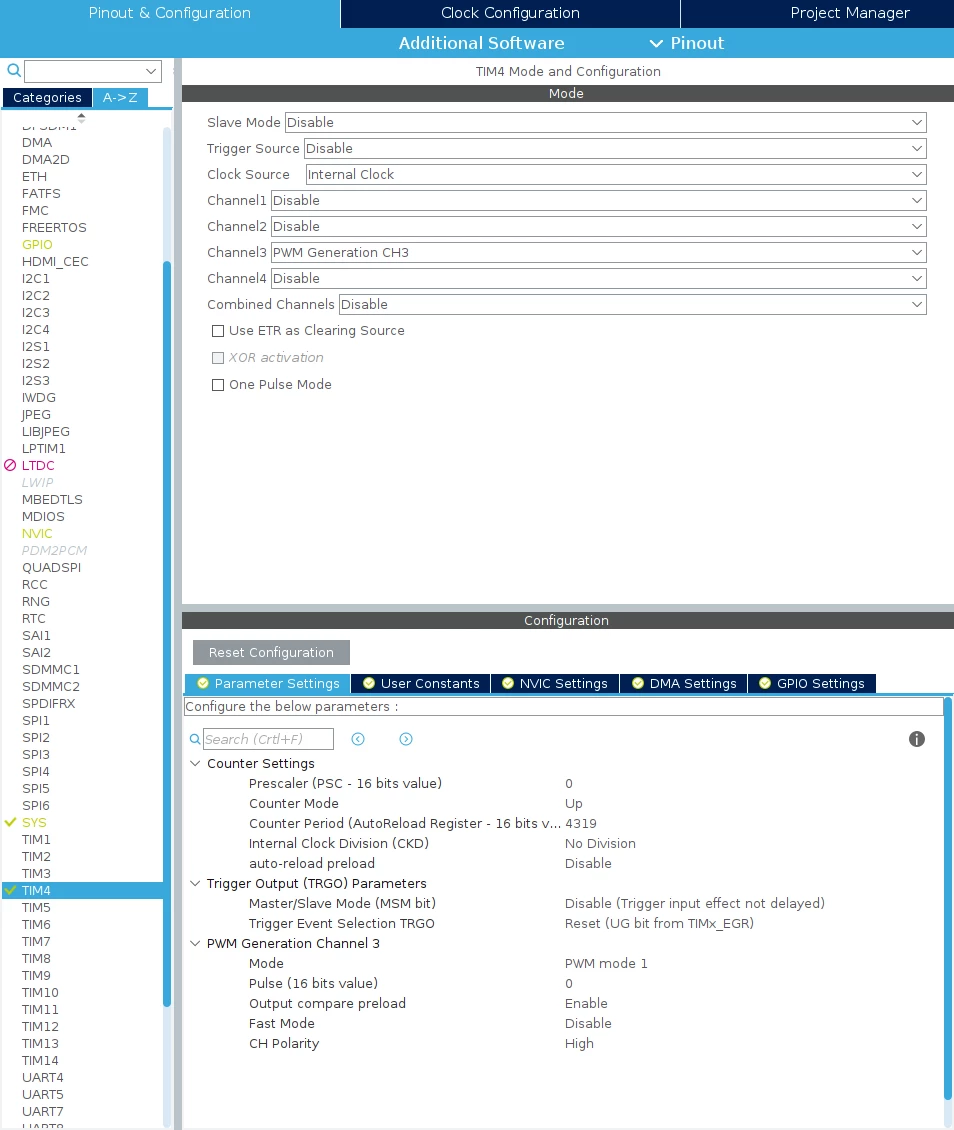Click the green check mark beside SYS

coord(10,822)
